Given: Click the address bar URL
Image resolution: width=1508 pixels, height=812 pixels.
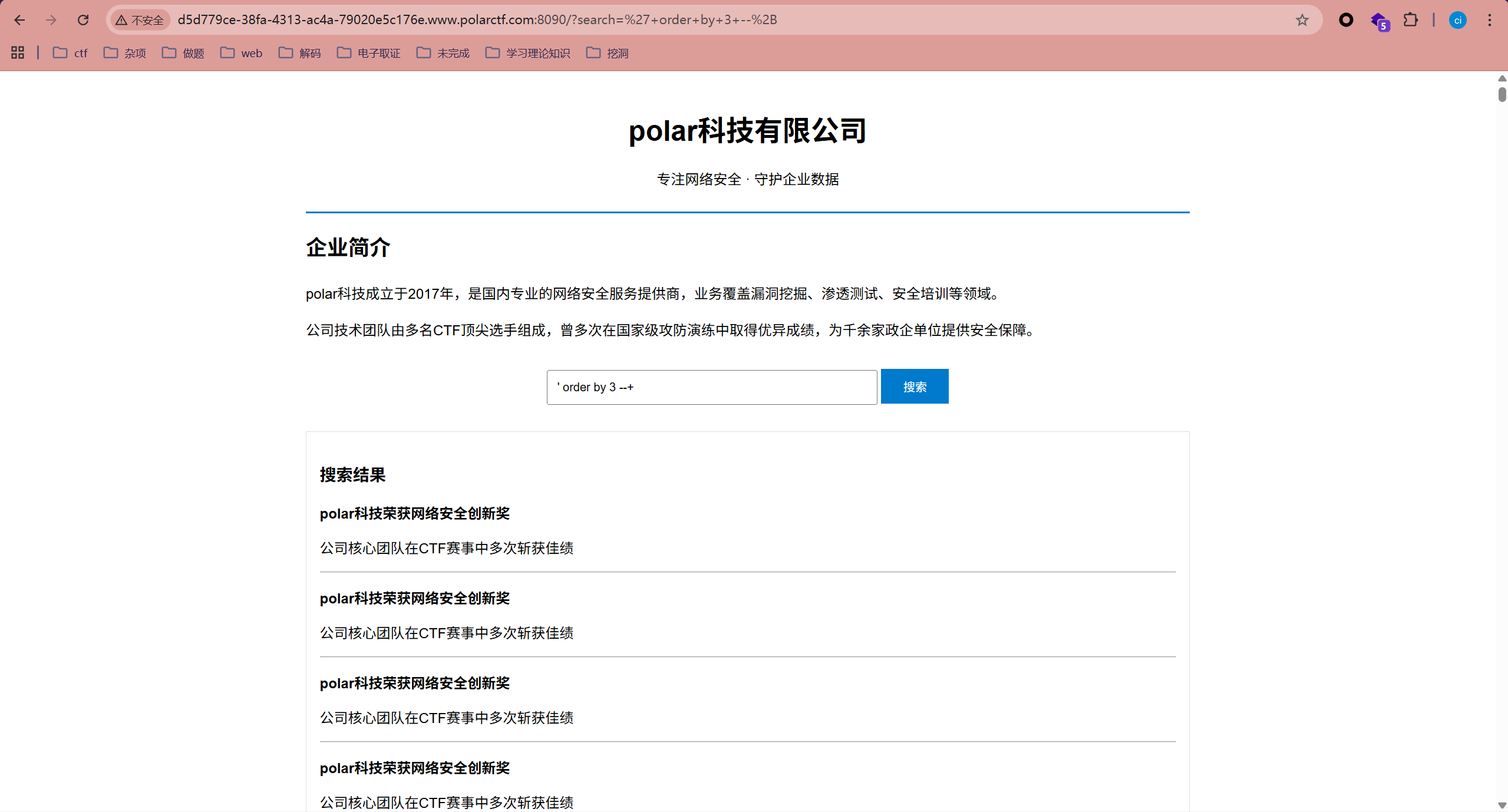Looking at the screenshot, I should pos(477,20).
